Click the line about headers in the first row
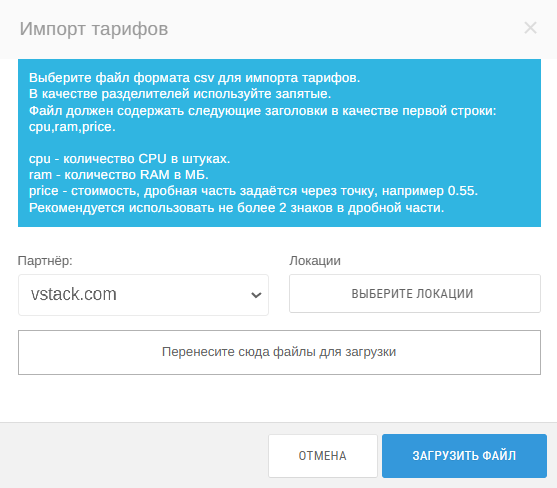 point(263,111)
